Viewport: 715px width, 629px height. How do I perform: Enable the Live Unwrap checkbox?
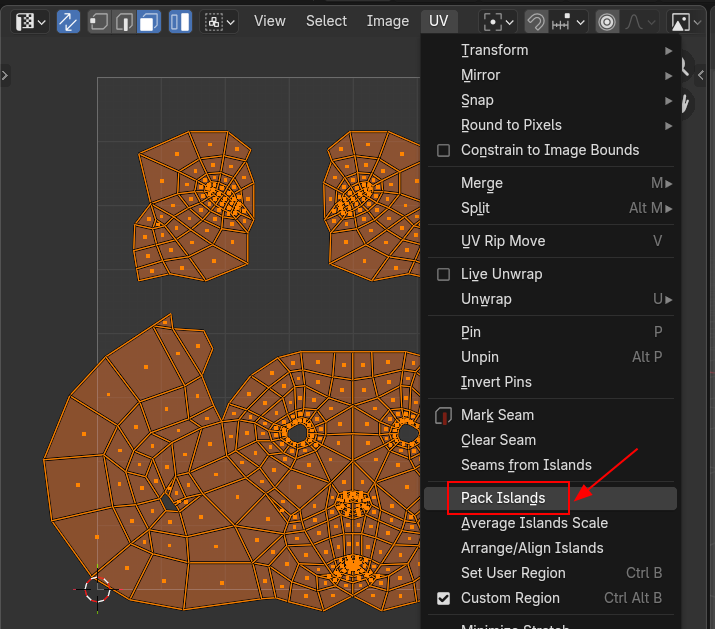pyautogui.click(x=443, y=275)
